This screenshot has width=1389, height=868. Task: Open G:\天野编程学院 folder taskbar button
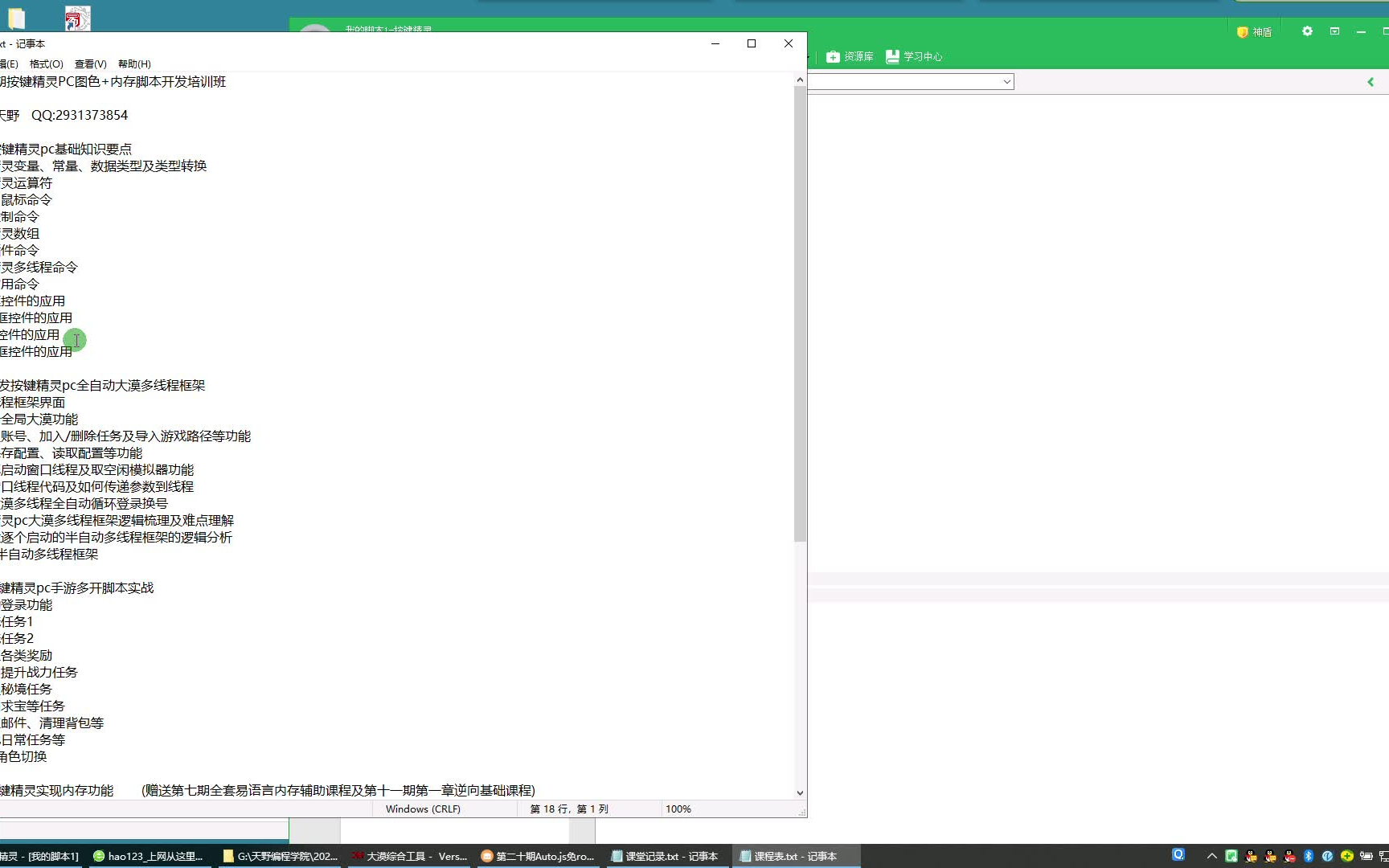coord(280,856)
